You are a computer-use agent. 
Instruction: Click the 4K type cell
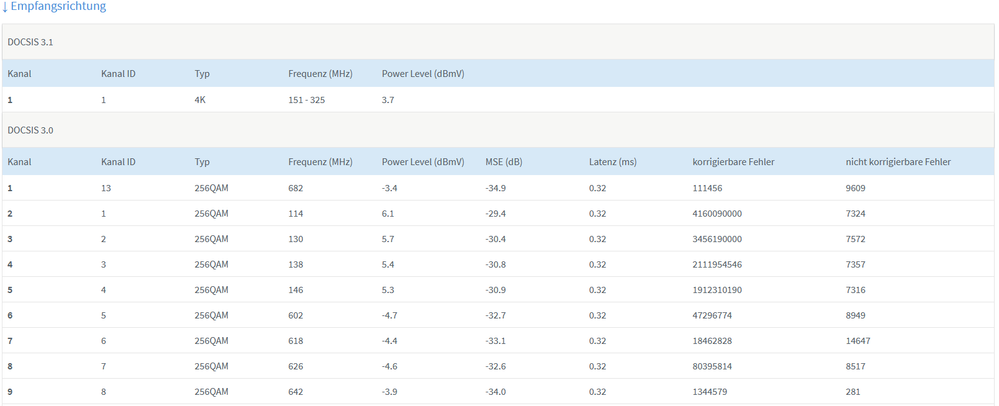pyautogui.click(x=200, y=100)
